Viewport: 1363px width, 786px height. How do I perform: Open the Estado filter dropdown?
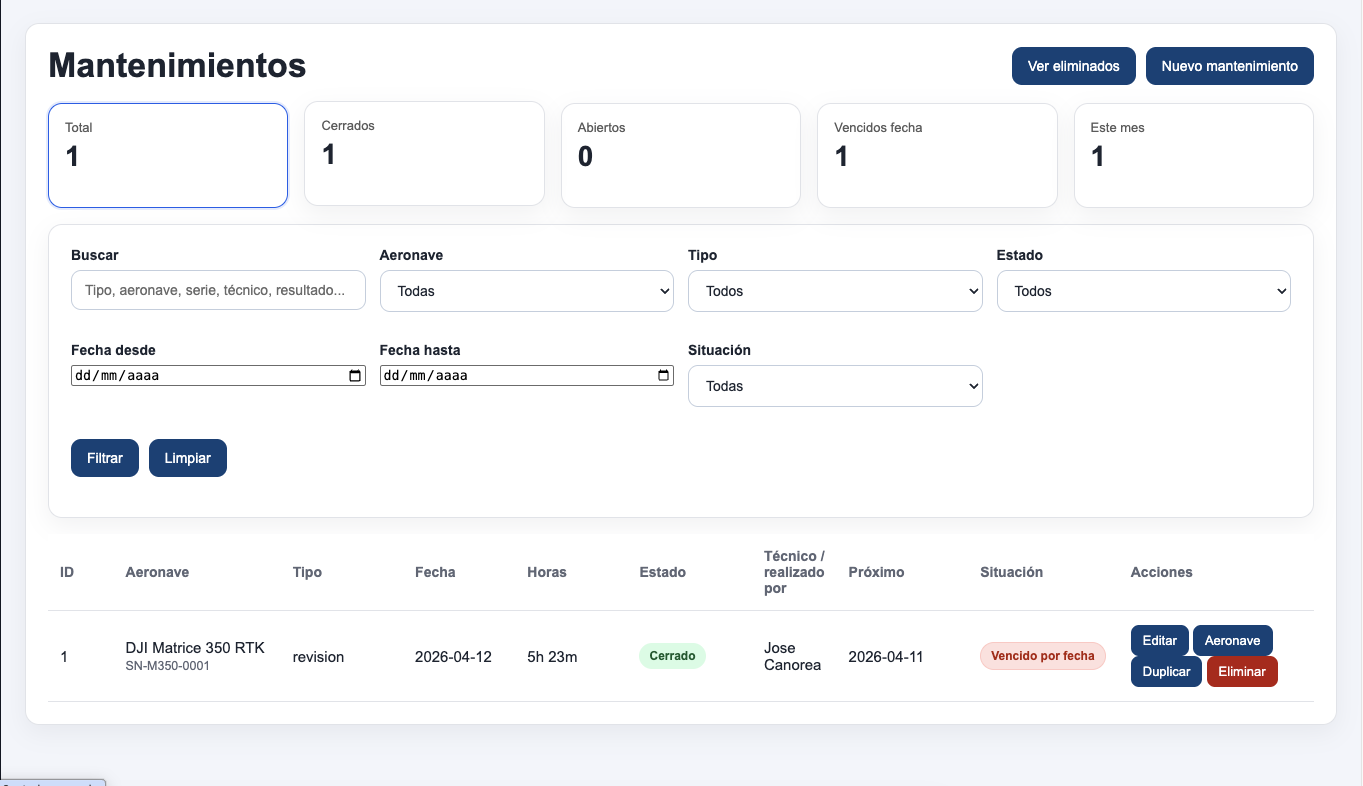click(1144, 291)
